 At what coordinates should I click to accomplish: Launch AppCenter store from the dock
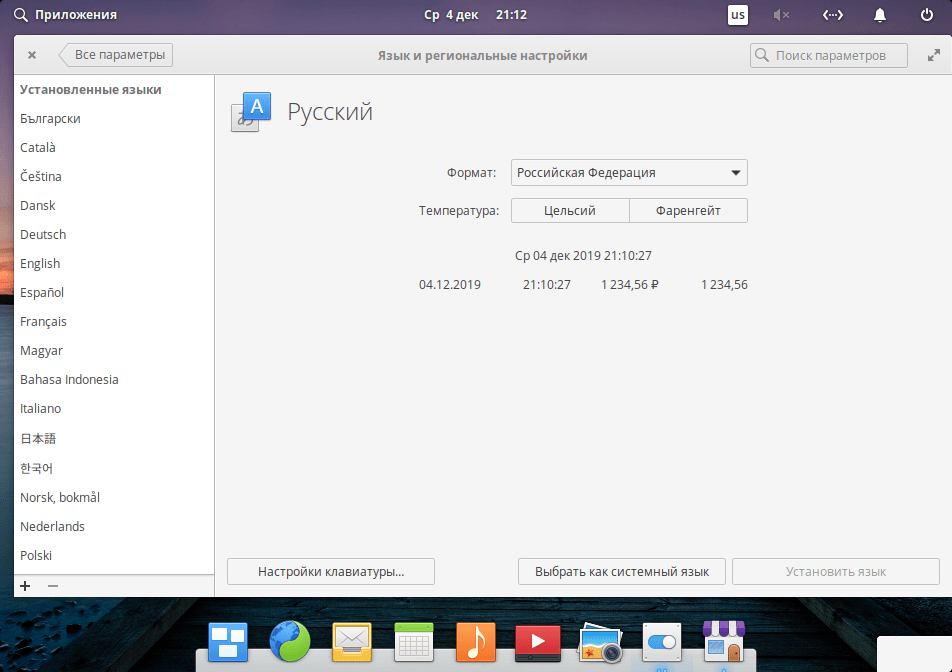[722, 642]
